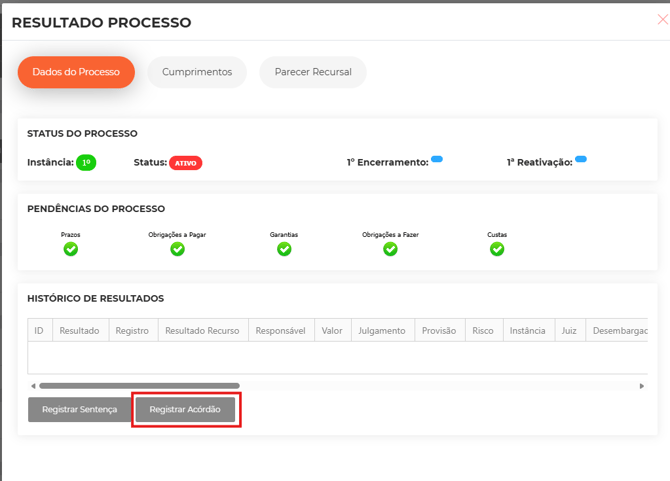Close the Resultado Processo dialog

coord(662,20)
